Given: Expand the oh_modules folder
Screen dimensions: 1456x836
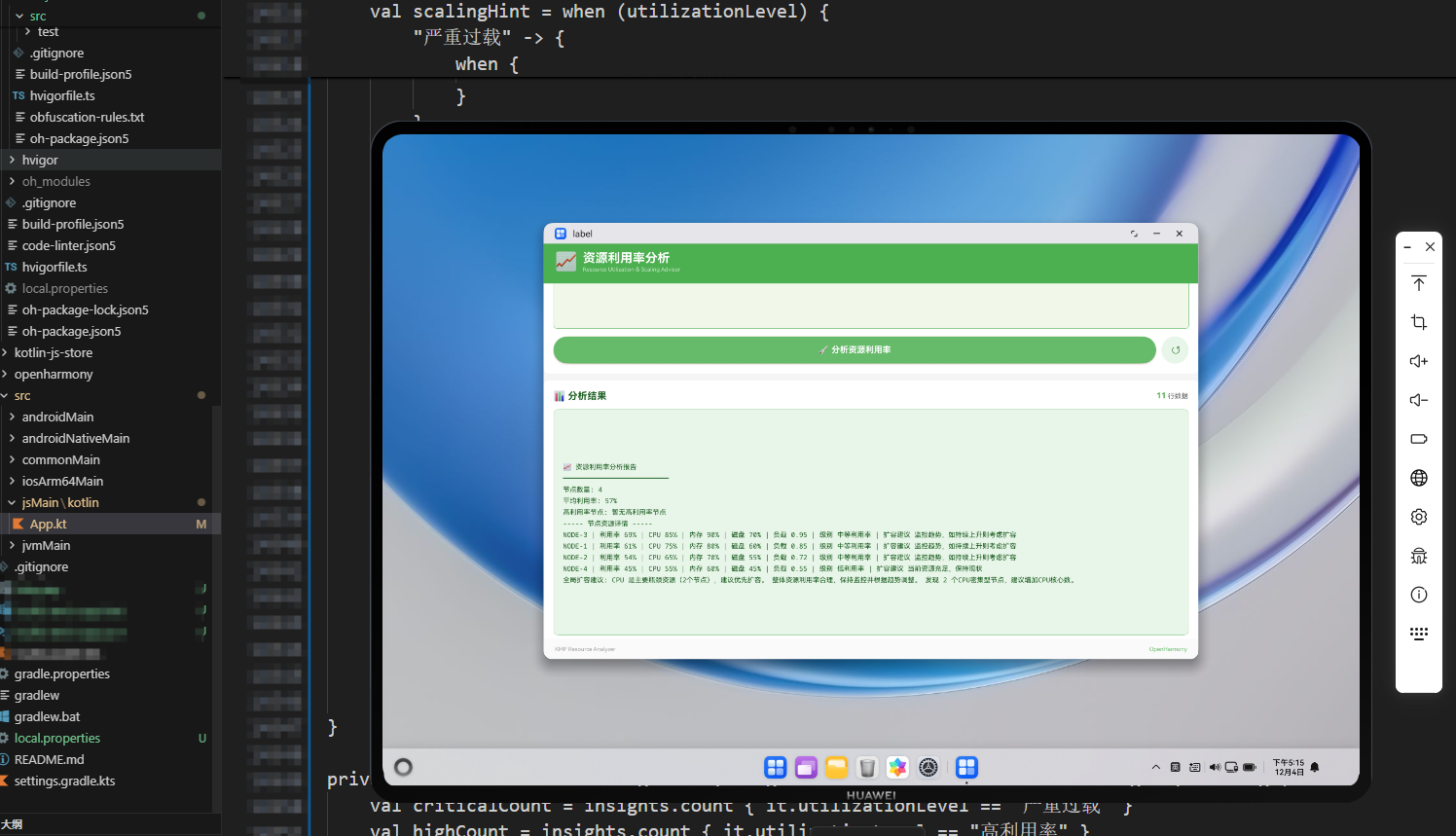Looking at the screenshot, I should click(110, 181).
